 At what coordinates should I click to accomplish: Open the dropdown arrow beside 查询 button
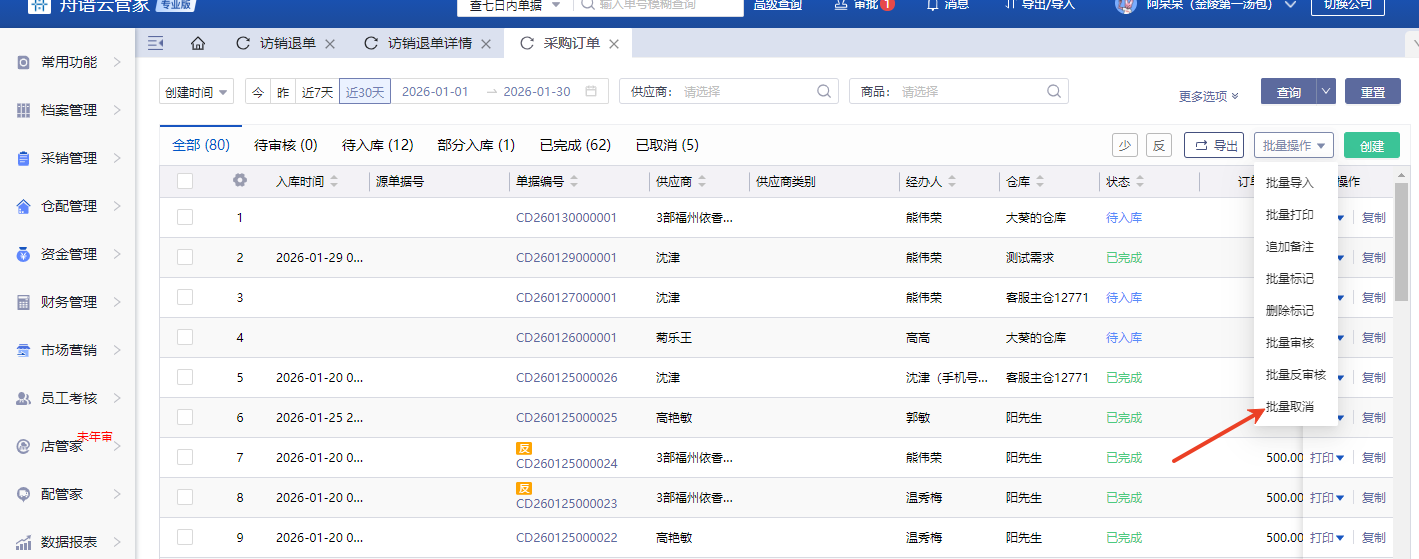point(1326,92)
